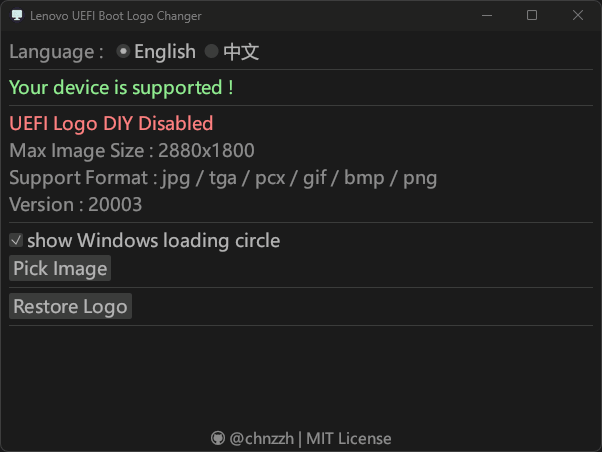
Task: Click the 'Language :' label
Action: [x=56, y=52]
